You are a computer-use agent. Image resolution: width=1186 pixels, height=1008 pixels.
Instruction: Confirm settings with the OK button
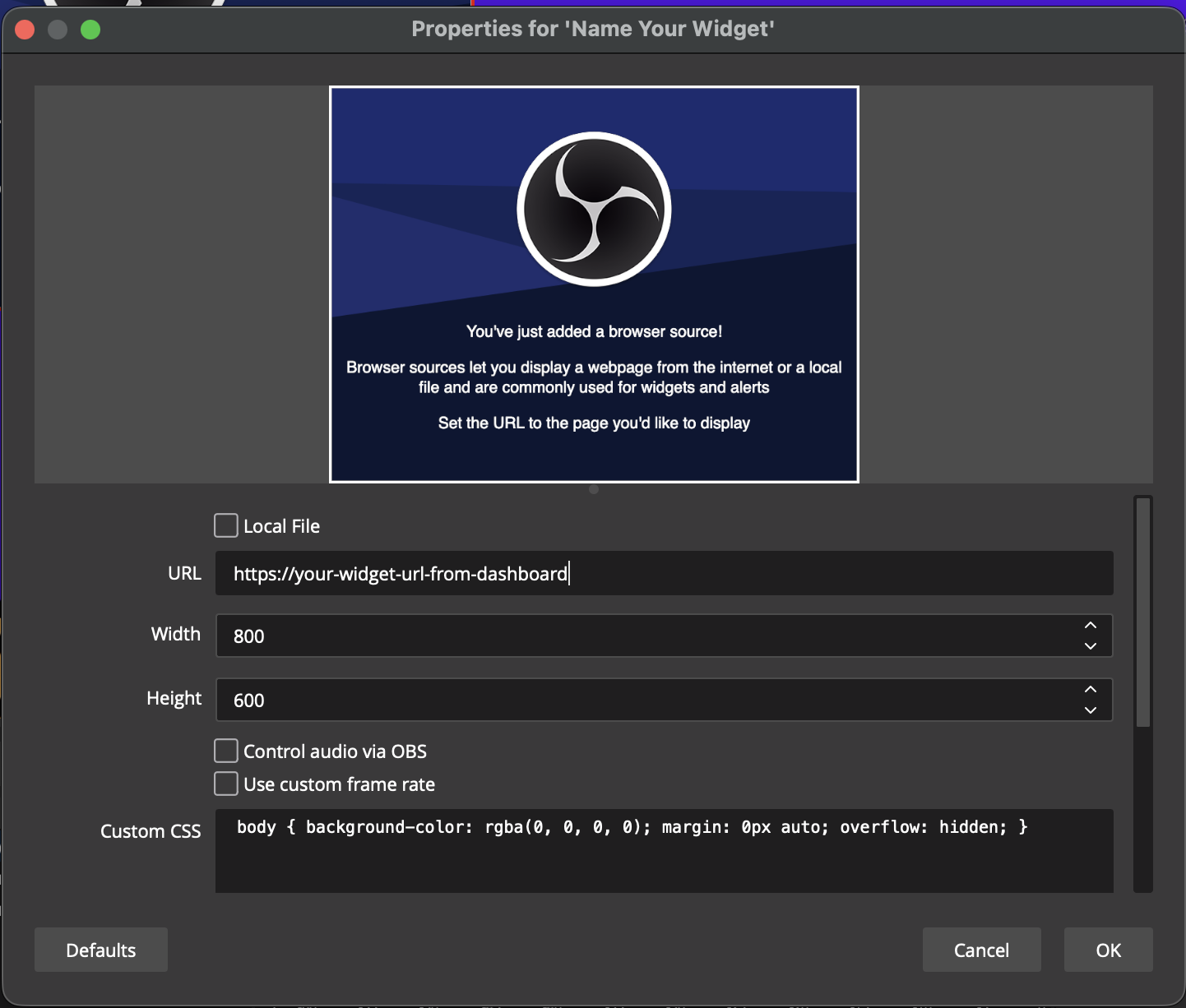click(1108, 950)
